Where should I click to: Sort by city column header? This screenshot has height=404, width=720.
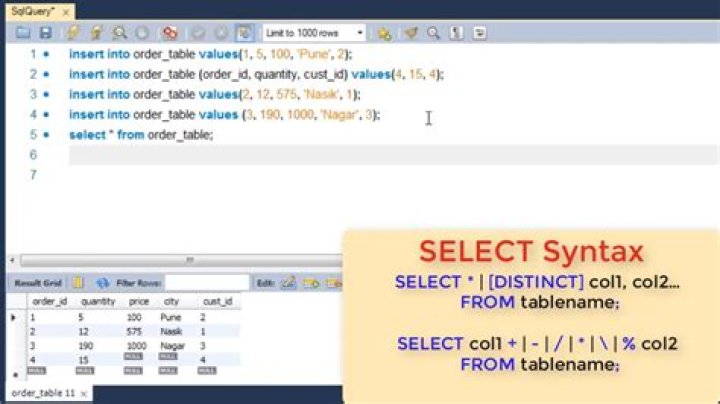click(171, 302)
